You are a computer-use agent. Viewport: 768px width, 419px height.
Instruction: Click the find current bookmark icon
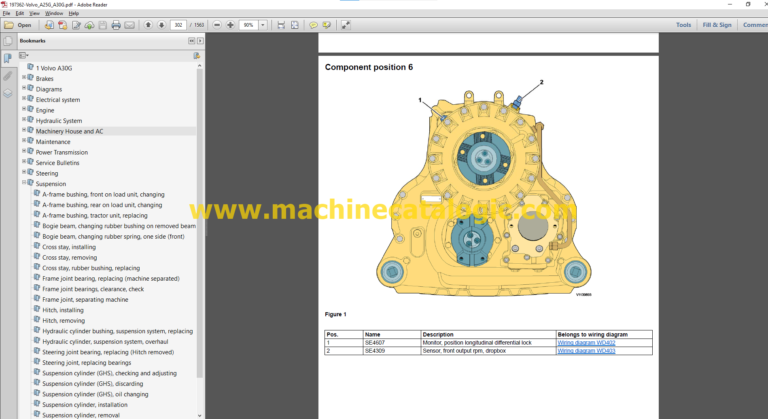coord(196,55)
